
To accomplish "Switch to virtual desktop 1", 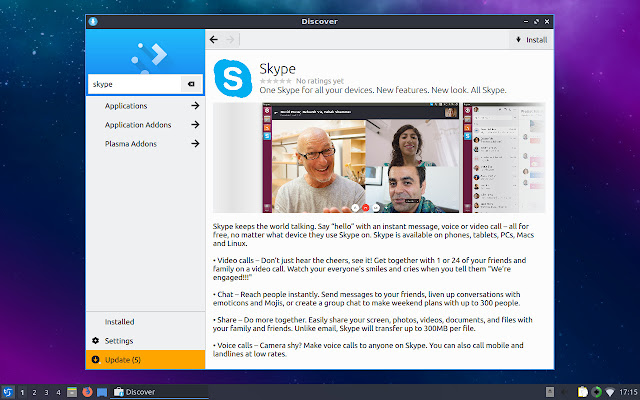I will tap(22, 393).
